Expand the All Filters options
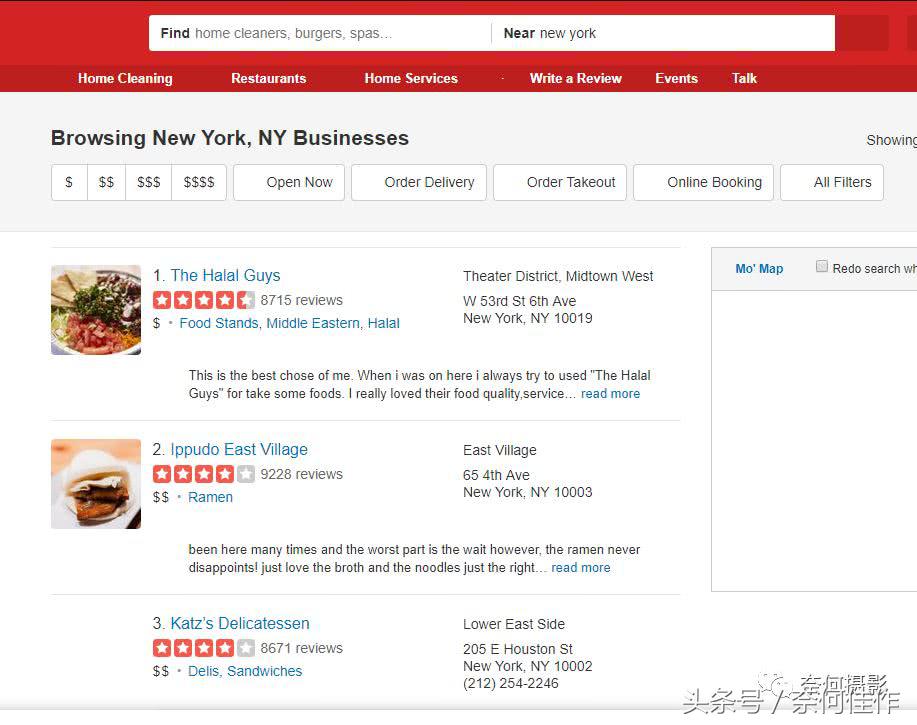Screen dimensions: 917x725 pyautogui.click(x=832, y=182)
